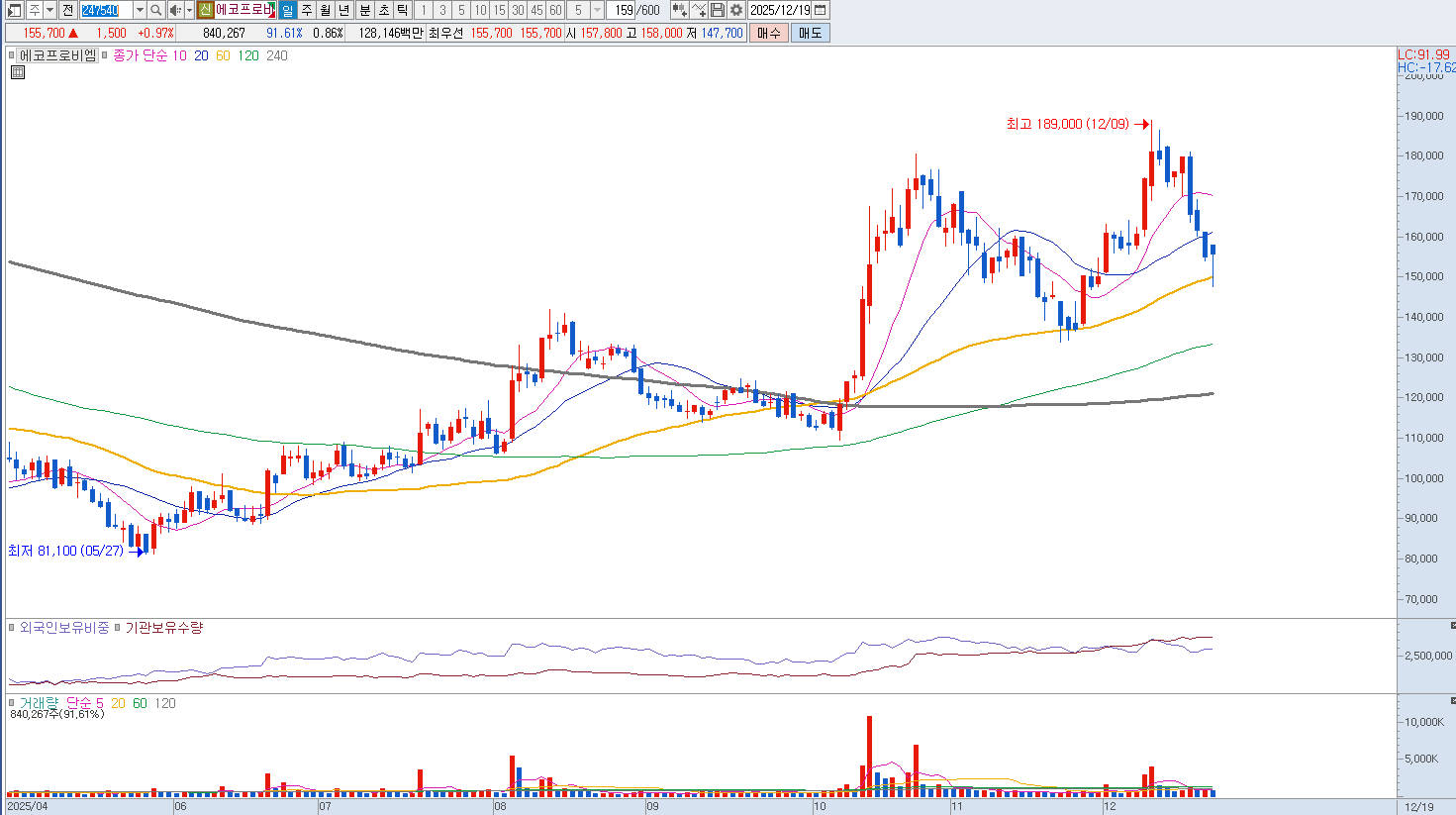Toggle the 외국인보유비중 indicator marker
Image resolution: width=1456 pixels, height=815 pixels.
coord(13,628)
